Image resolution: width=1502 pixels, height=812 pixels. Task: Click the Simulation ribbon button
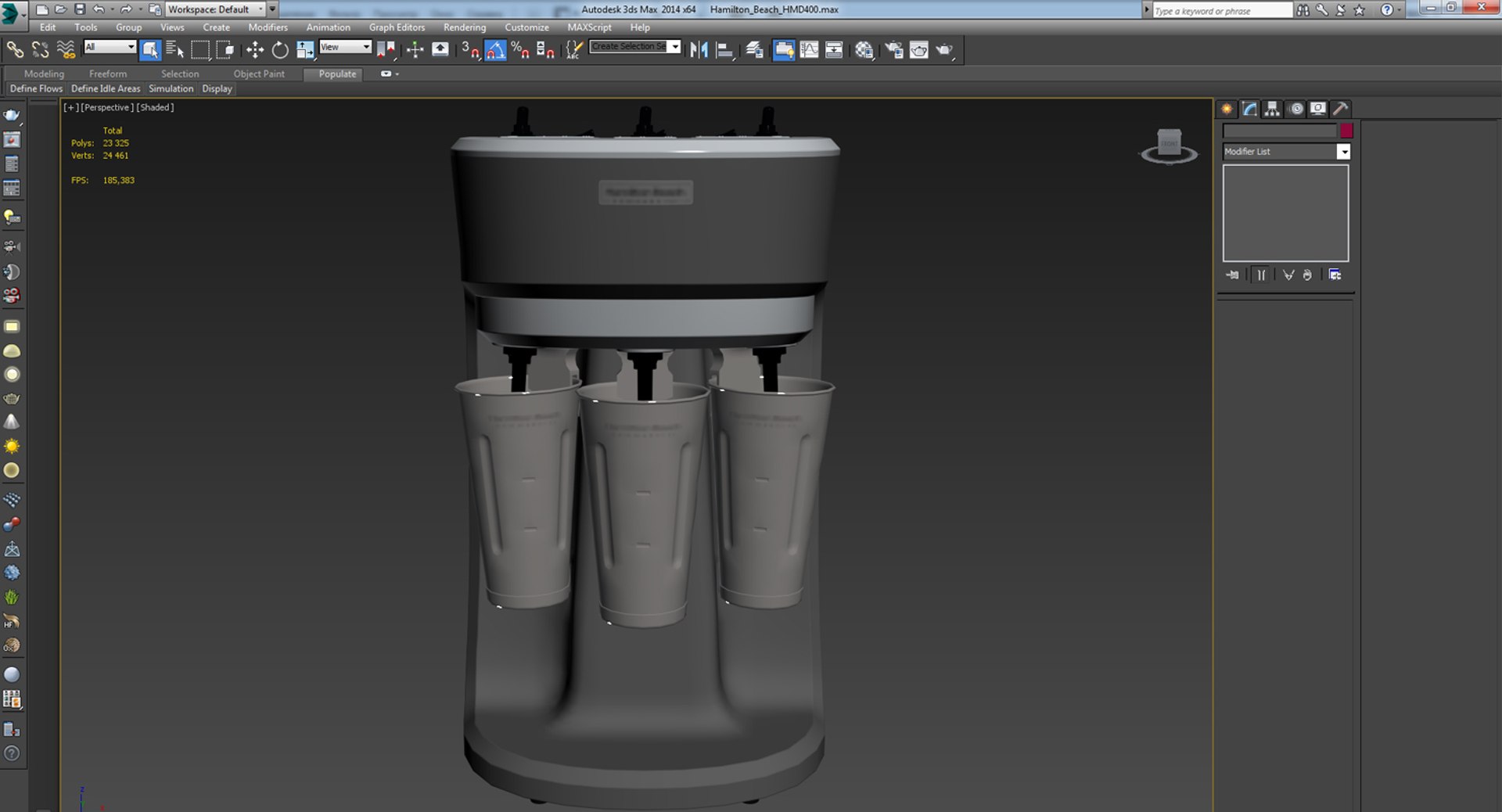pos(171,88)
